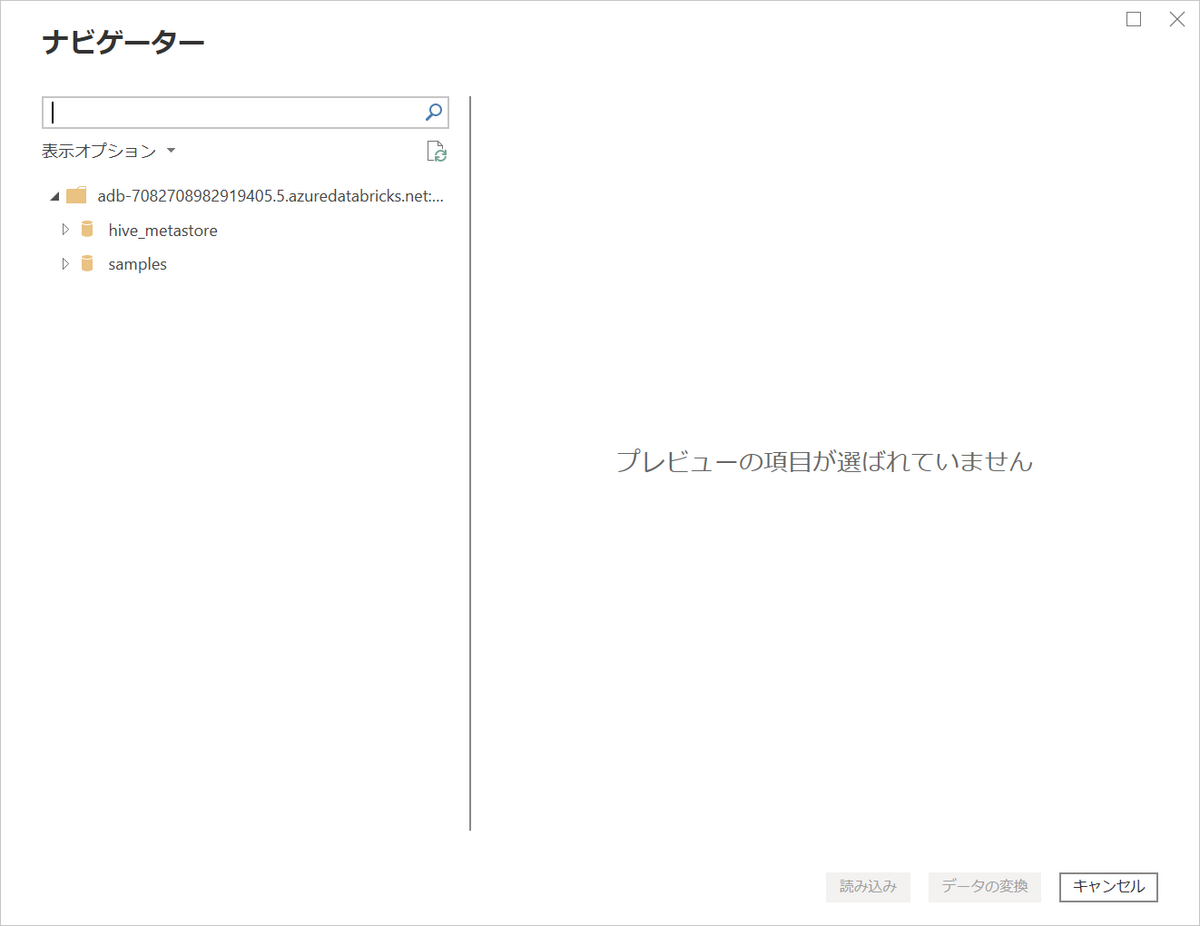1200x926 pixels.
Task: Close the Navigator dialog window
Action: pos(1177,19)
